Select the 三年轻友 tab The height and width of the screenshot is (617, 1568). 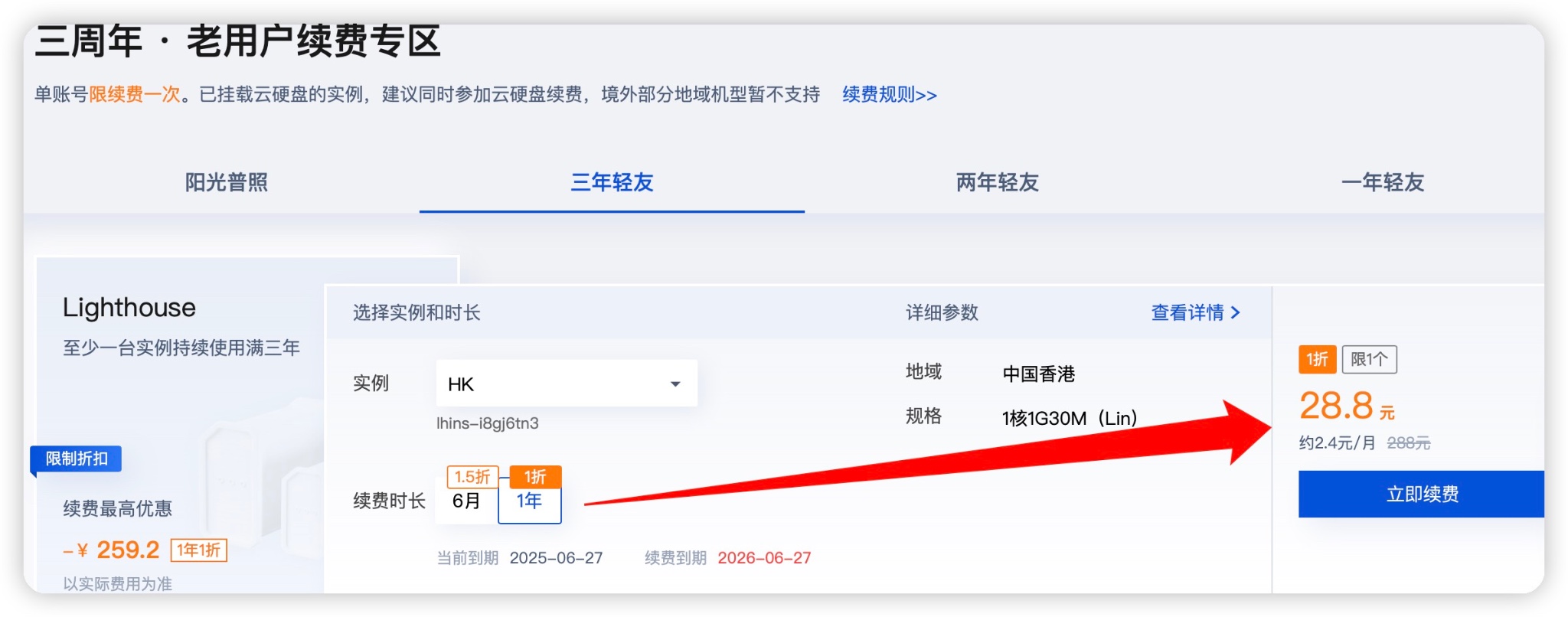click(612, 182)
